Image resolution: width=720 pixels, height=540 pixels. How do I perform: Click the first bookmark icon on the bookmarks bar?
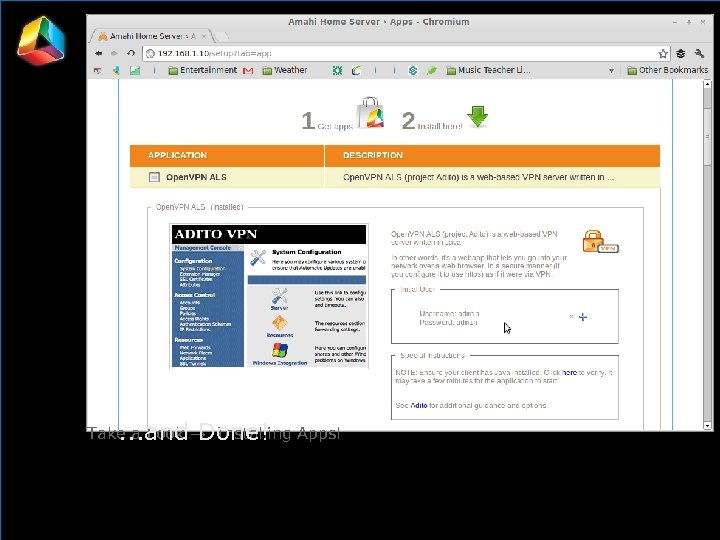tap(97, 71)
